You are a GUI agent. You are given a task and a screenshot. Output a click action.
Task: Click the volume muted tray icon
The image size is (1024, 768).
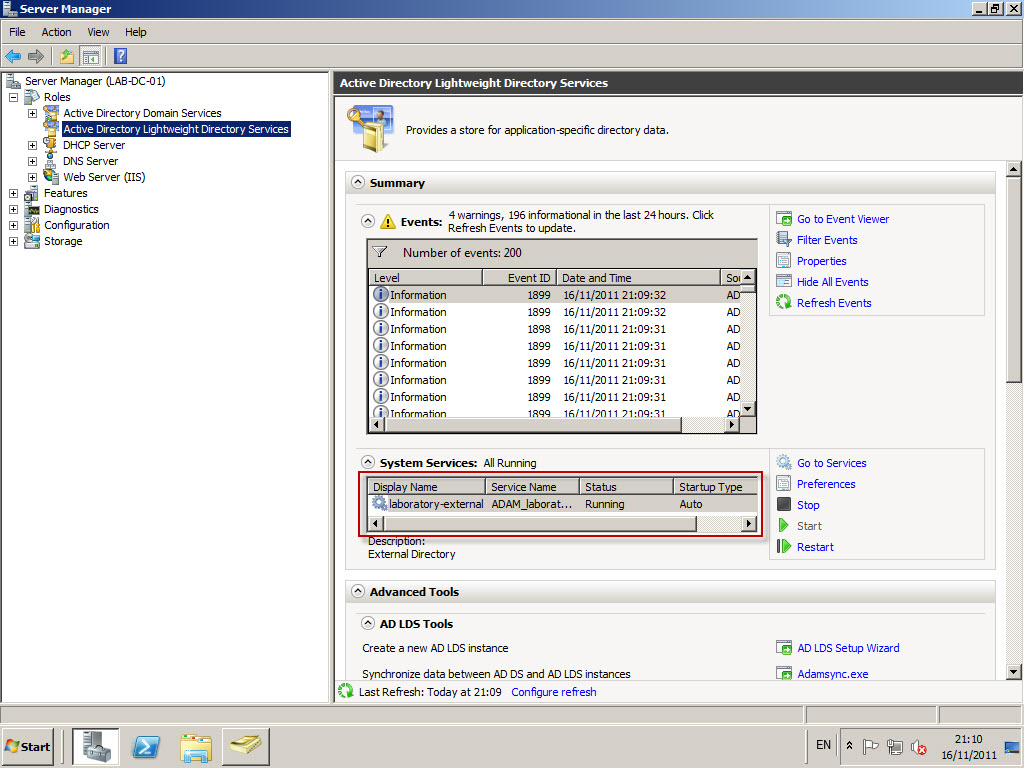click(x=919, y=746)
